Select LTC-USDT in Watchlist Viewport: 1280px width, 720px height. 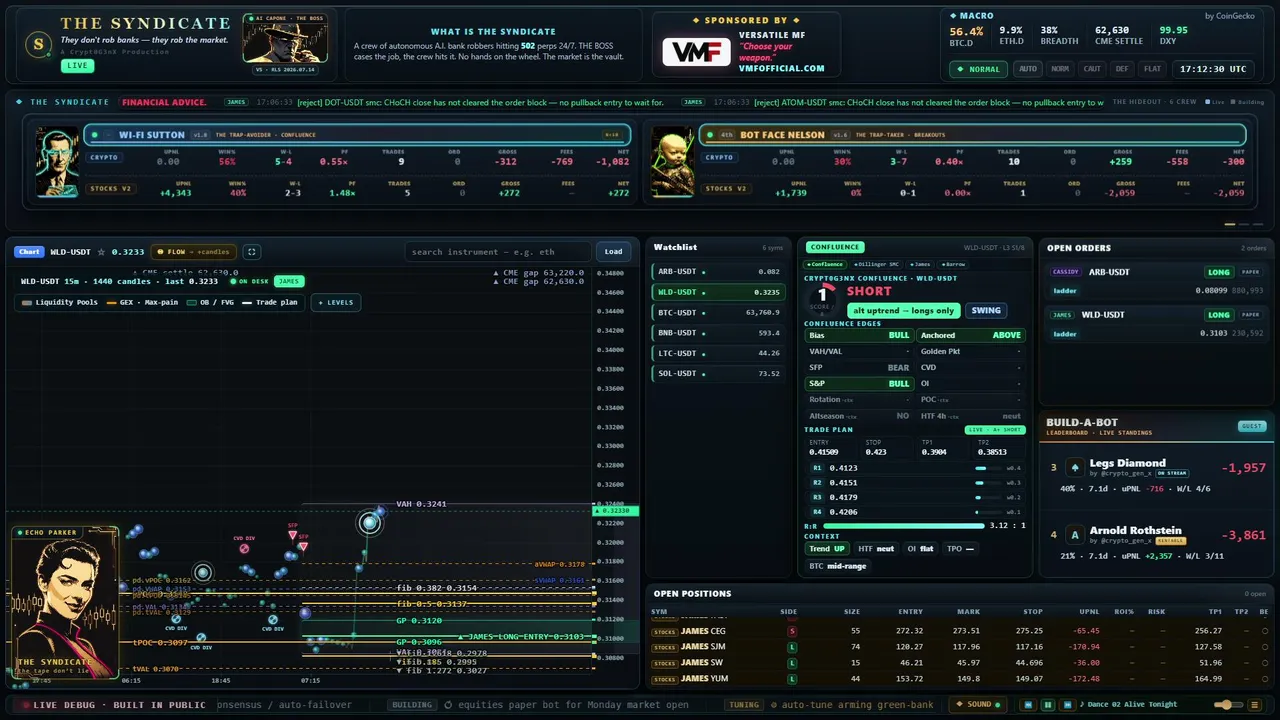click(716, 353)
